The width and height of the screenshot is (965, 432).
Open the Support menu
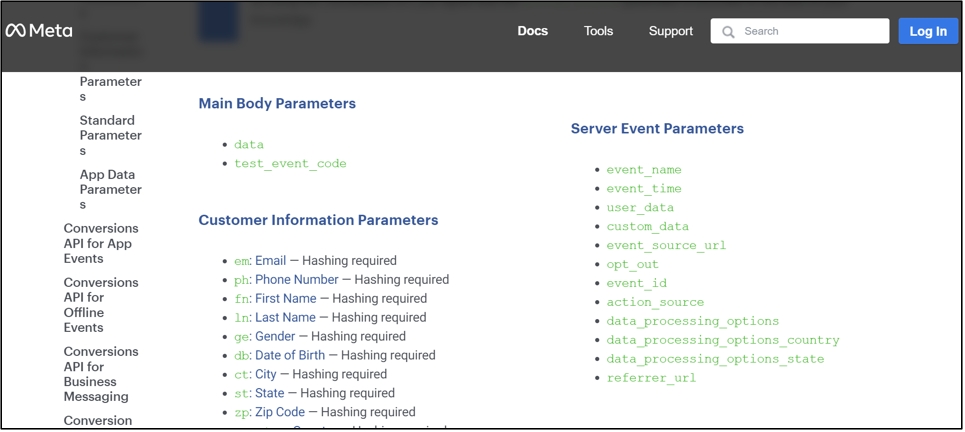click(x=670, y=31)
